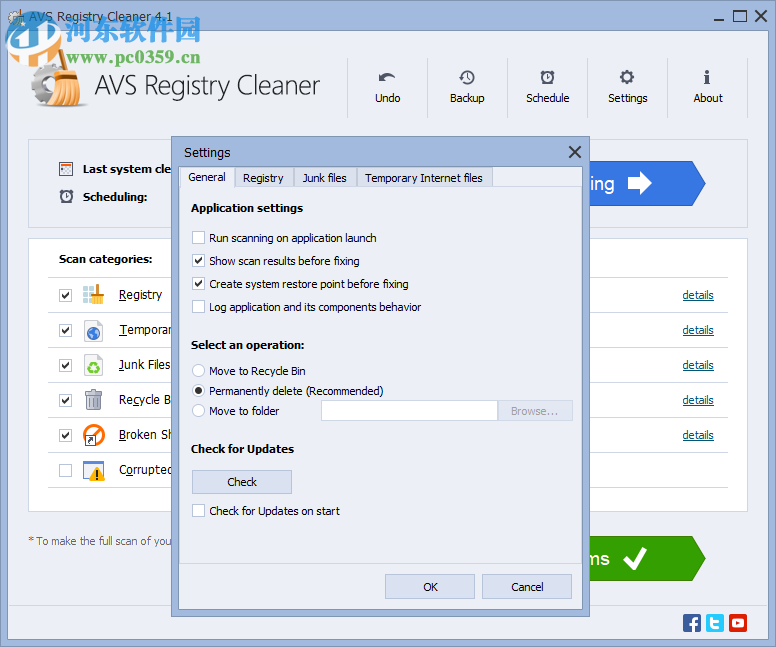Open the Facebook social icon

click(692, 623)
